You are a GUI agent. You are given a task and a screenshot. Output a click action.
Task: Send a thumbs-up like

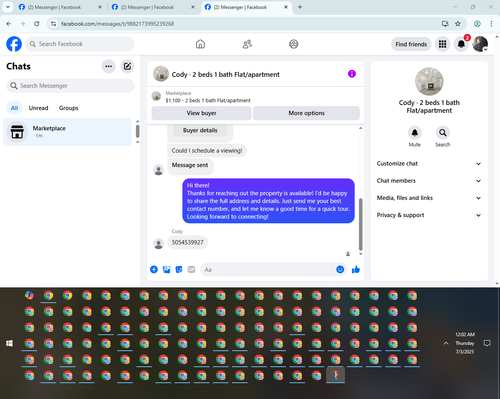coord(356,269)
